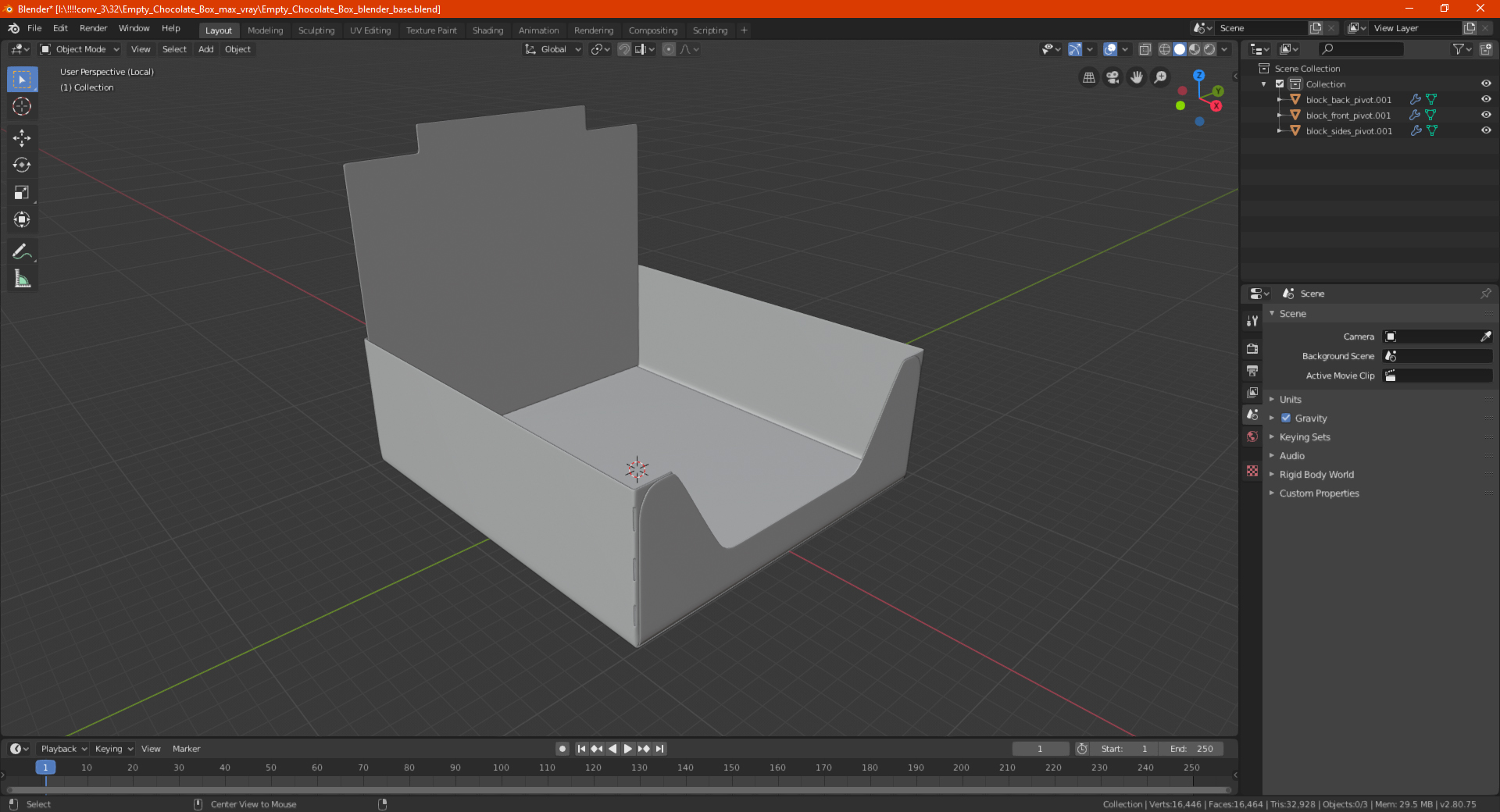The image size is (1500, 812).
Task: Open View Layer properties tab
Action: [x=1252, y=392]
